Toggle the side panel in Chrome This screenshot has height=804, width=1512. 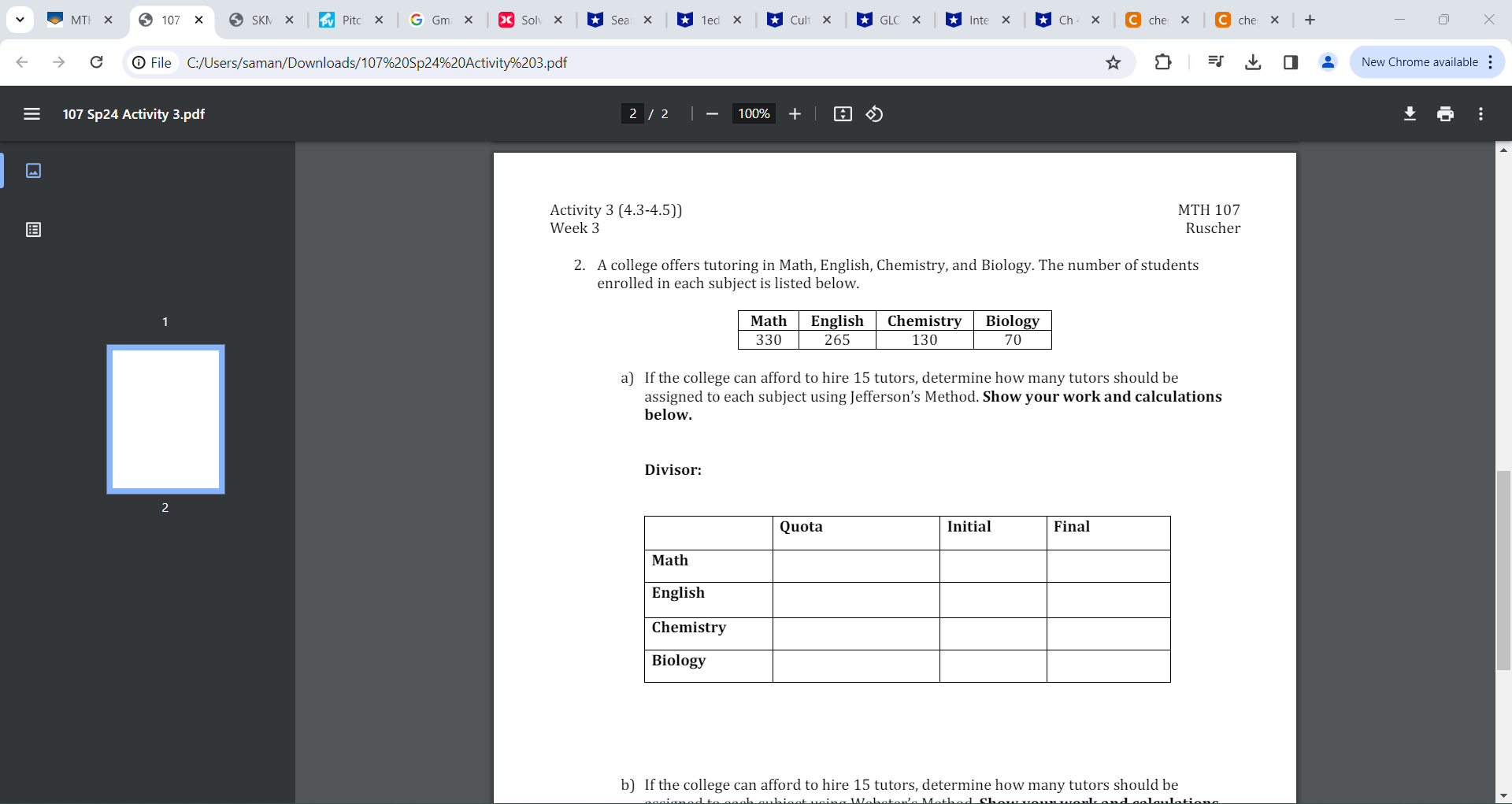1291,62
